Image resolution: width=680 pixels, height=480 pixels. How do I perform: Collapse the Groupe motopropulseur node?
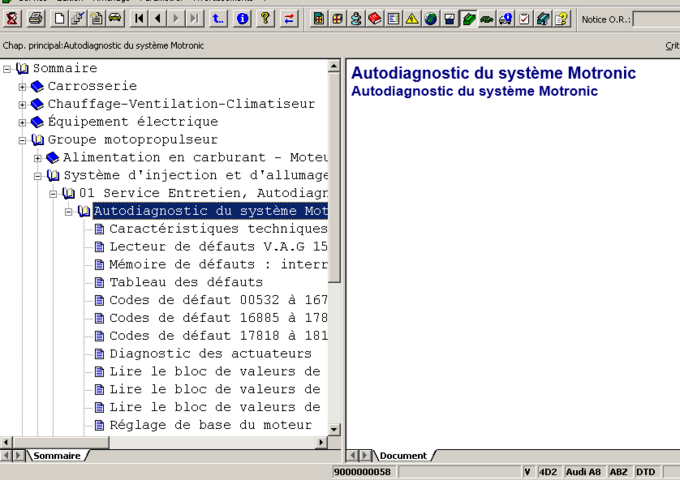pos(22,140)
